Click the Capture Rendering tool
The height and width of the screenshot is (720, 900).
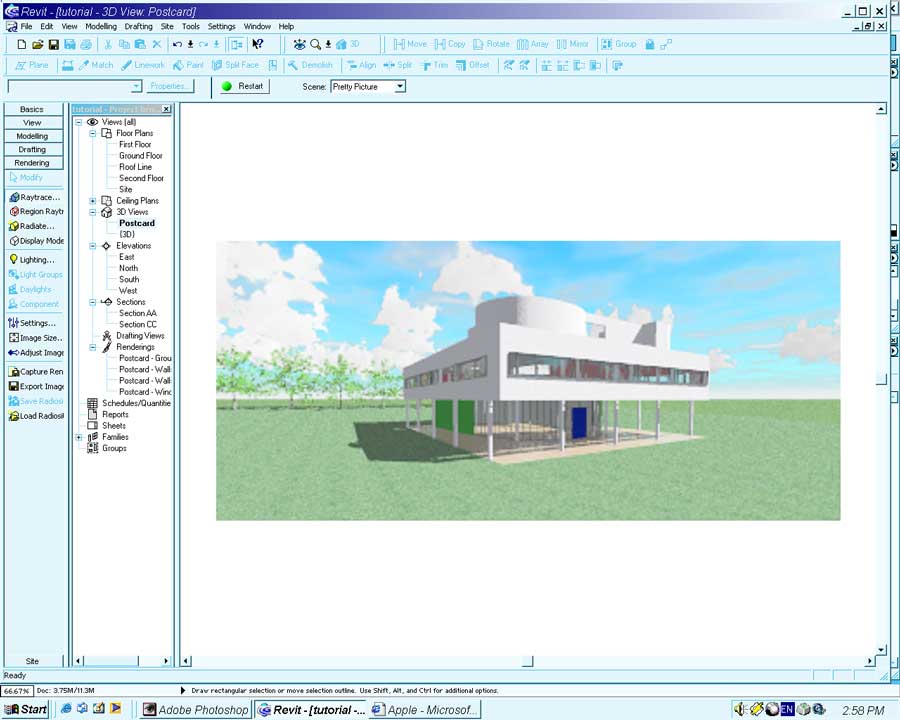(35, 371)
